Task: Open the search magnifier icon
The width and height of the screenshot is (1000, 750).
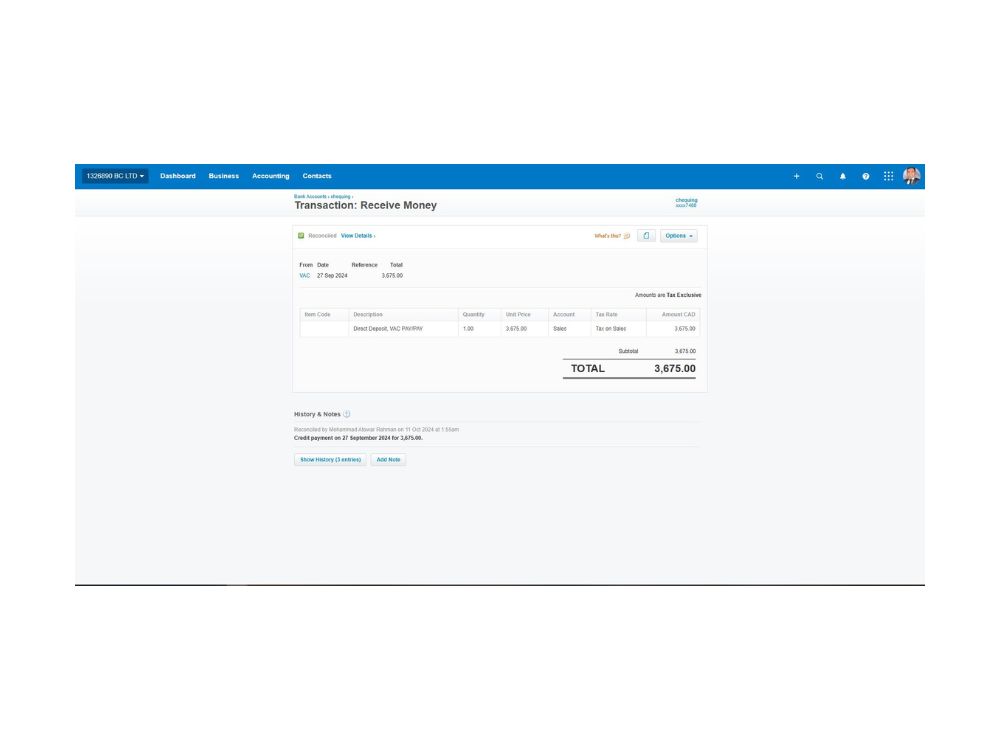Action: [820, 176]
